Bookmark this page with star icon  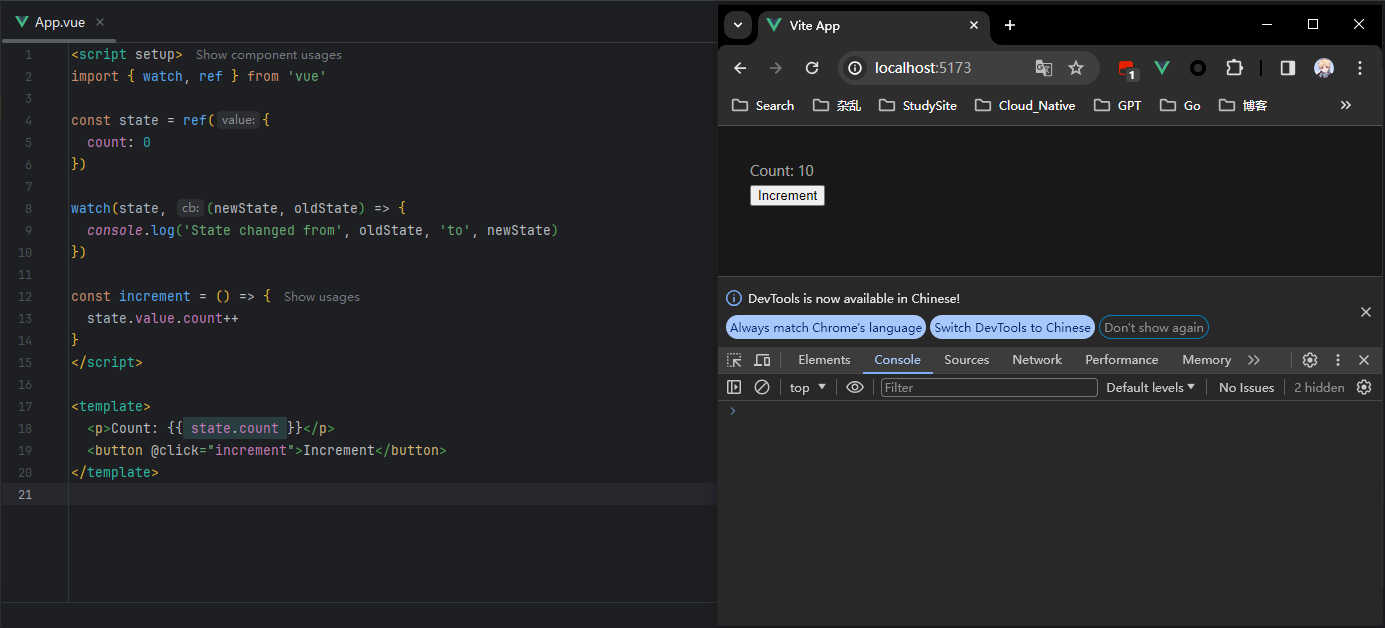point(1076,68)
